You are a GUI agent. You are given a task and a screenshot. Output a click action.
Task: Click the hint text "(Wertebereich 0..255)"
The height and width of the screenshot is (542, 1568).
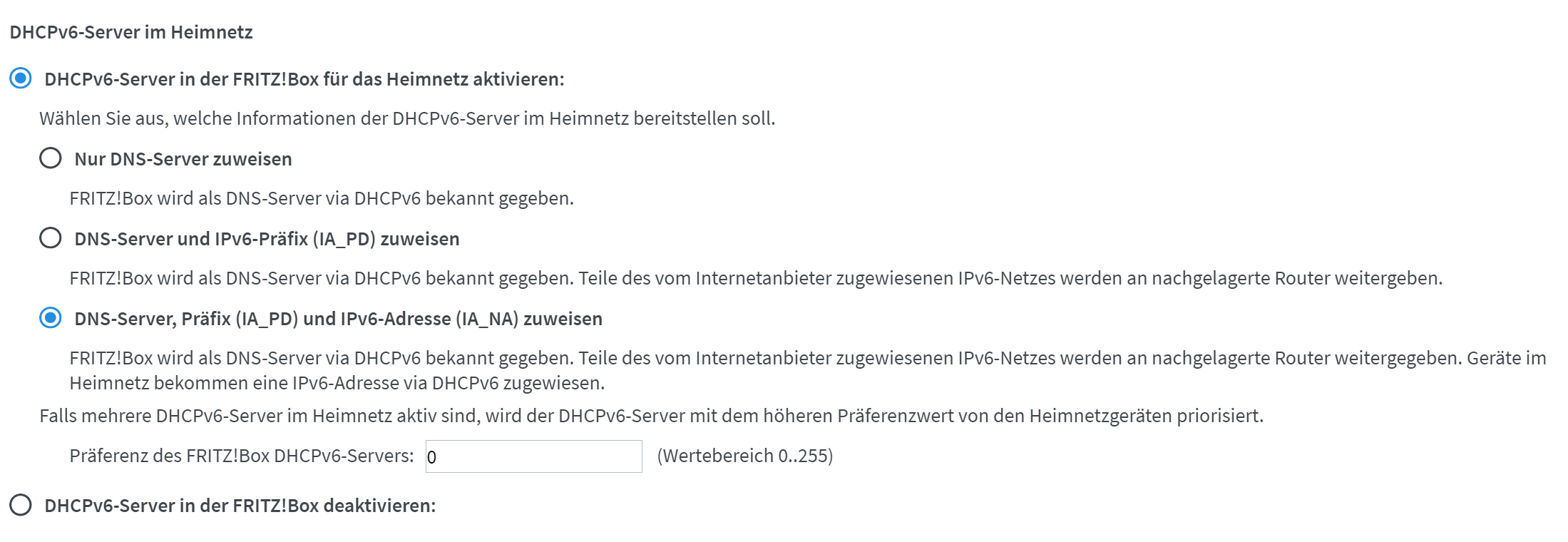tap(746, 455)
